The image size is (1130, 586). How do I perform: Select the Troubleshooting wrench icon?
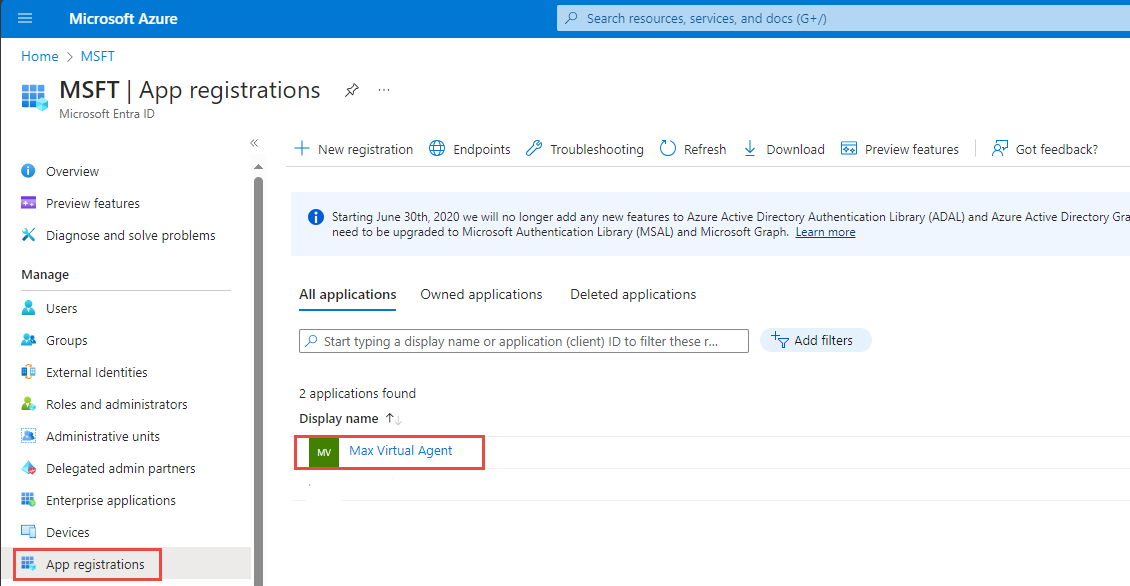coord(533,148)
